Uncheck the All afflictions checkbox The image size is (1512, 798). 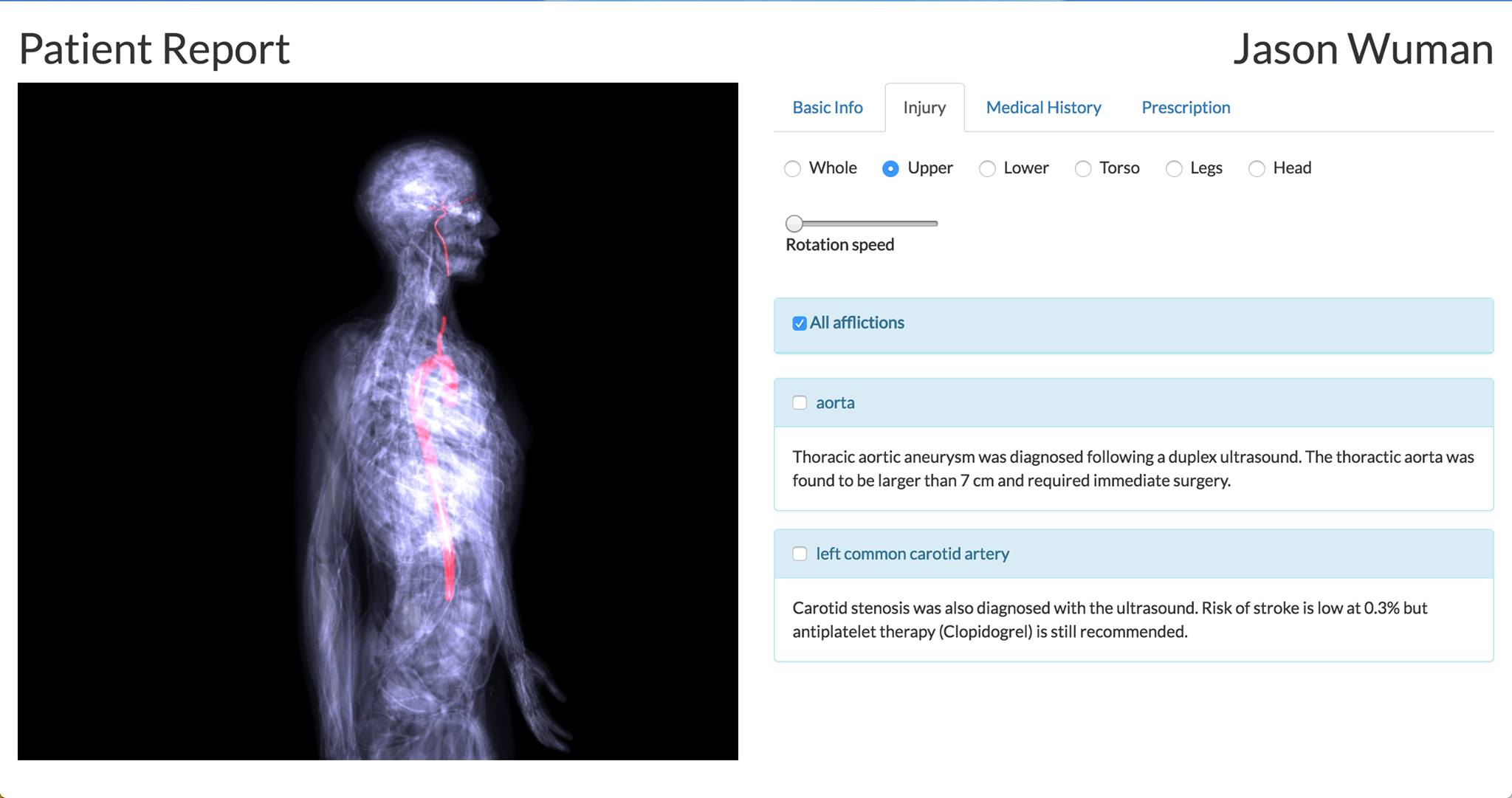[x=799, y=323]
